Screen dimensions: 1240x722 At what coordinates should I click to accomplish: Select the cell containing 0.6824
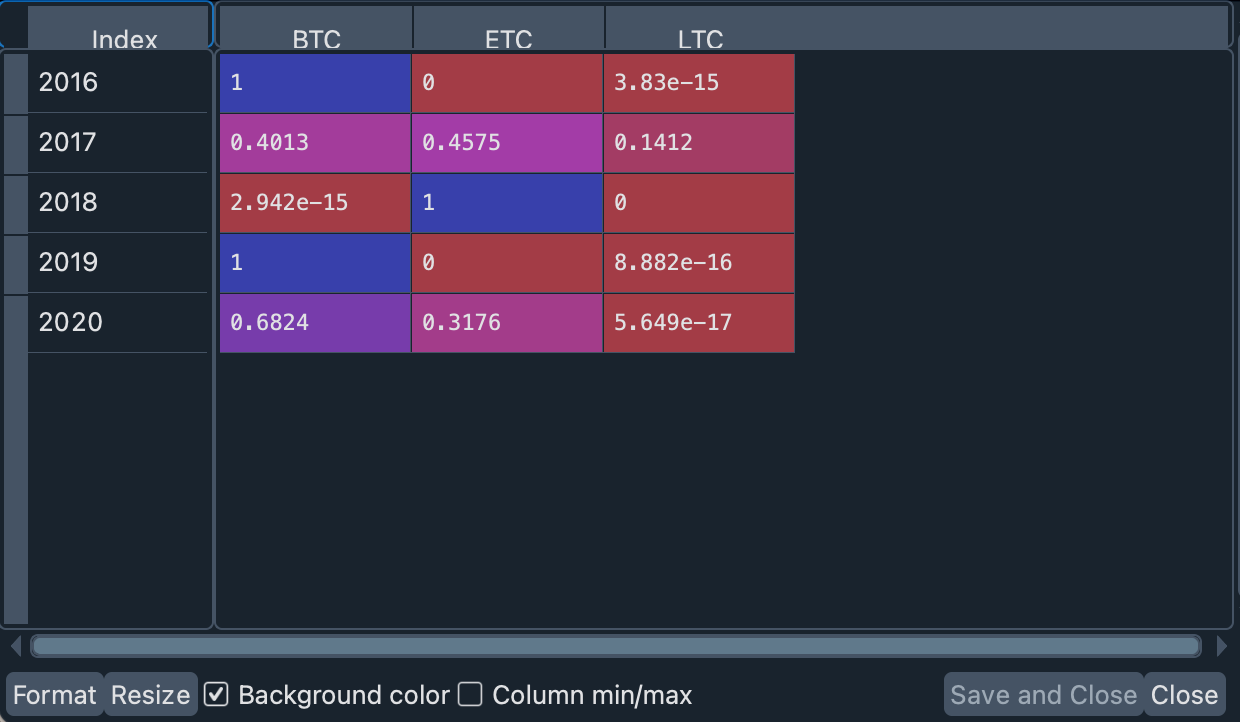[314, 323]
